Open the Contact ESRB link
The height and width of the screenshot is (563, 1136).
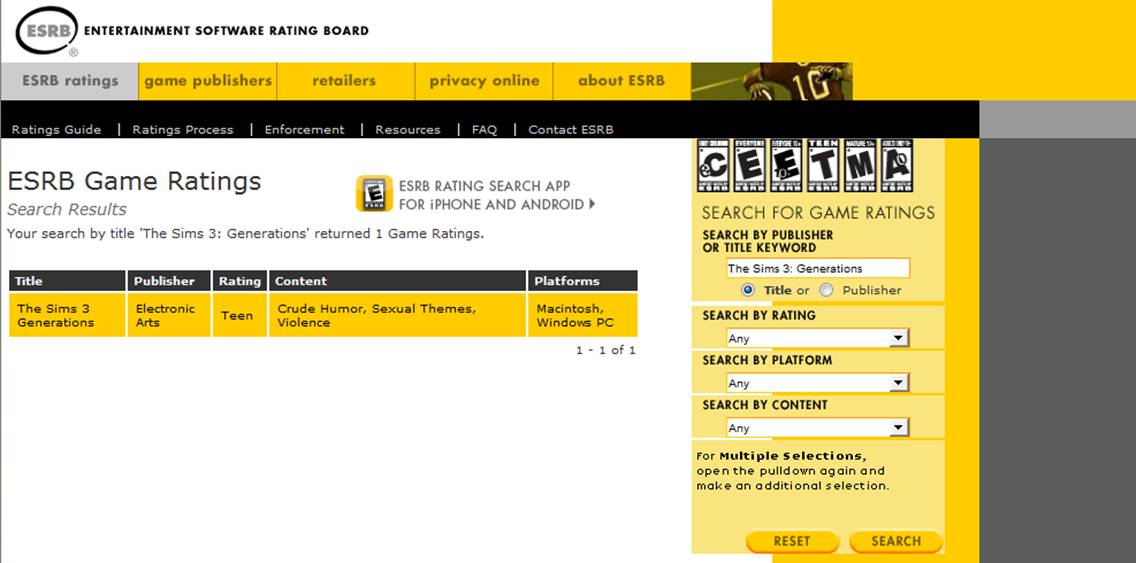[x=571, y=130]
